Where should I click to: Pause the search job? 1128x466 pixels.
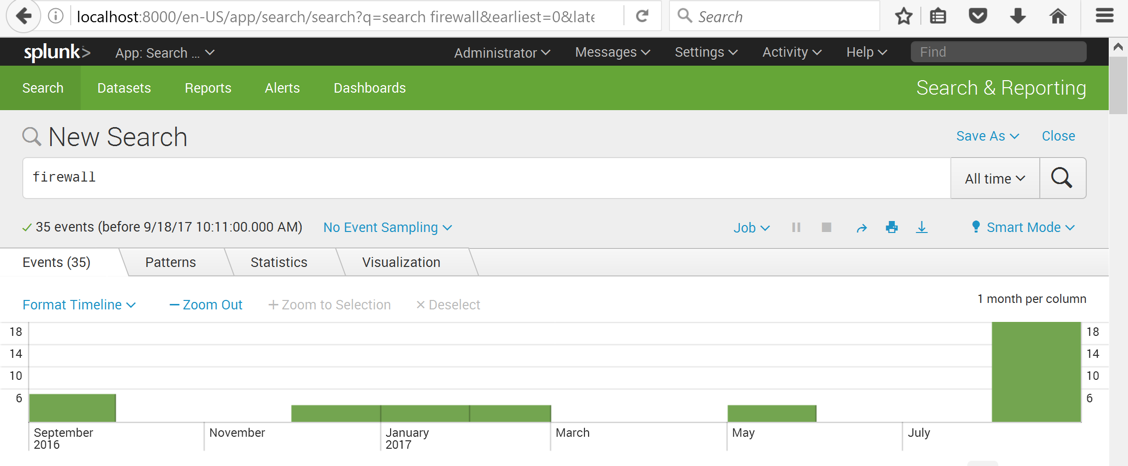click(796, 228)
